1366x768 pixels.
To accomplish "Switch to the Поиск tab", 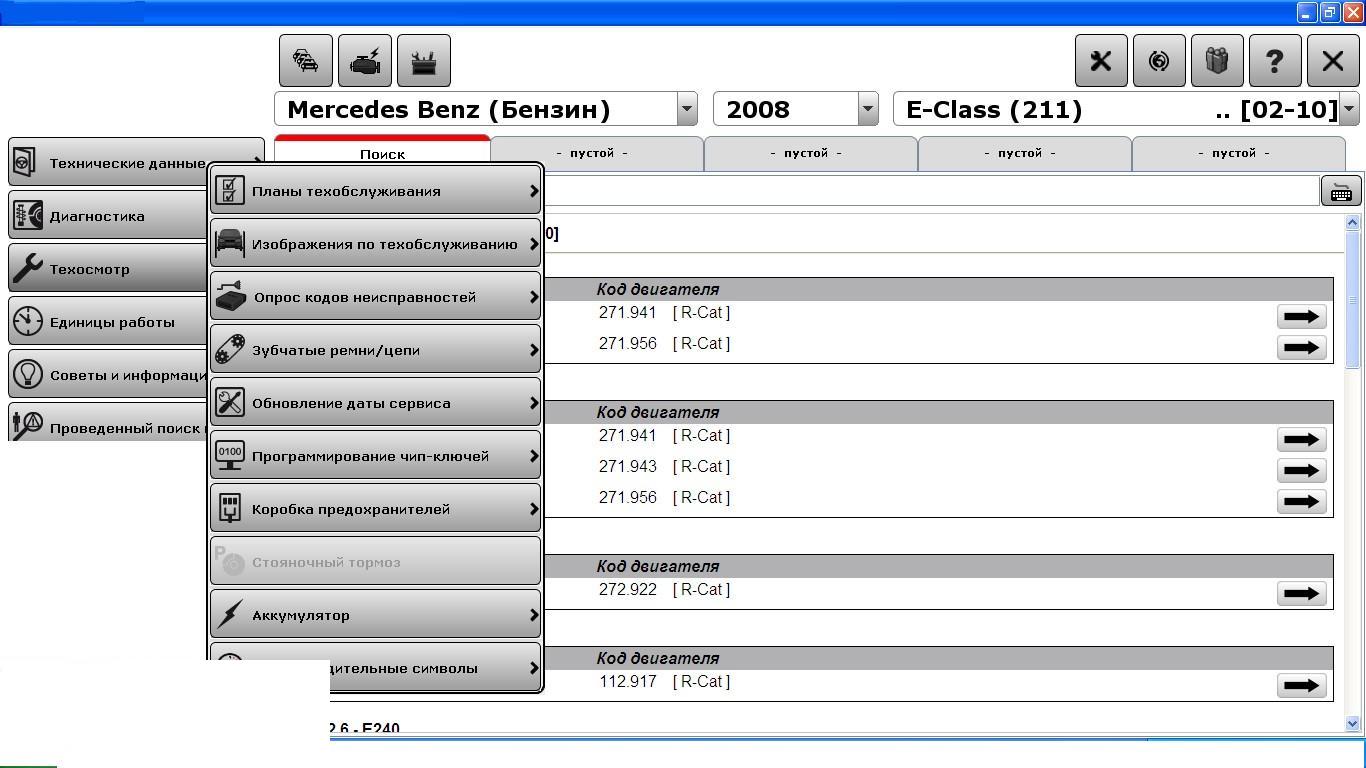I will pyautogui.click(x=382, y=153).
